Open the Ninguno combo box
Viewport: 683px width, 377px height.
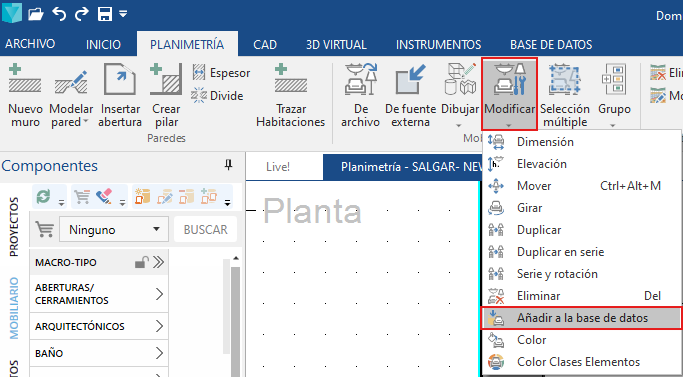[114, 229]
